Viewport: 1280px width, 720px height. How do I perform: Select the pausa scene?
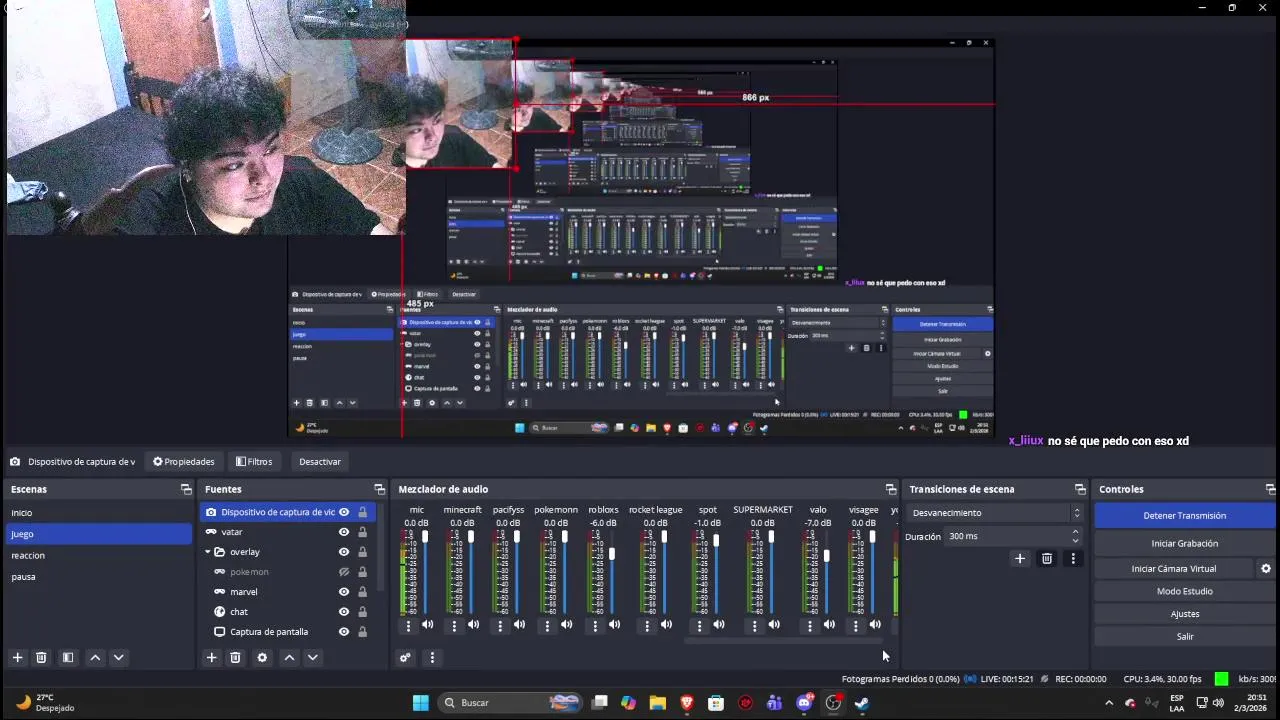99,577
